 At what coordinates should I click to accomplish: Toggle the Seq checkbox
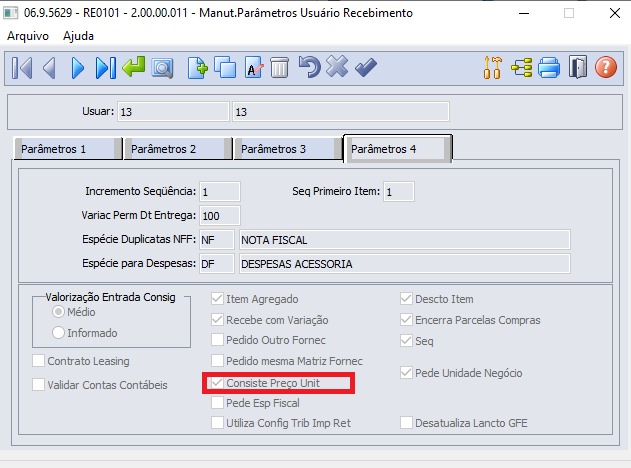406,341
